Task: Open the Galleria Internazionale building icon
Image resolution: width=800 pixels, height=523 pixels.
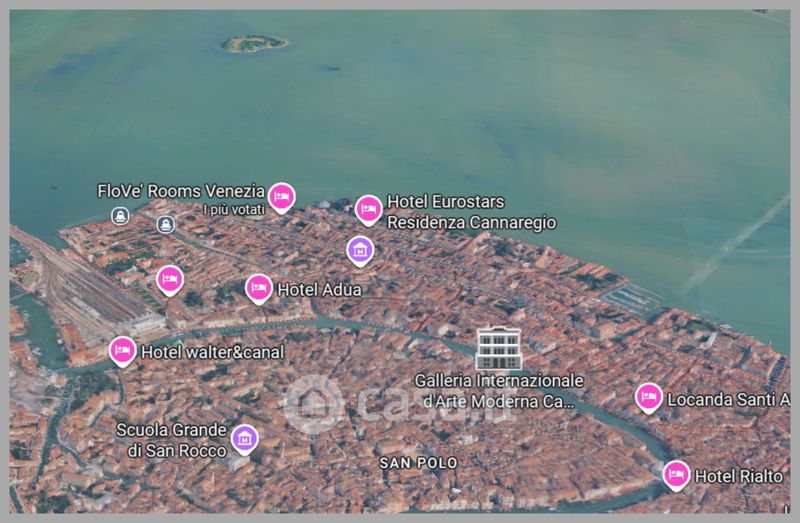Action: [x=497, y=347]
